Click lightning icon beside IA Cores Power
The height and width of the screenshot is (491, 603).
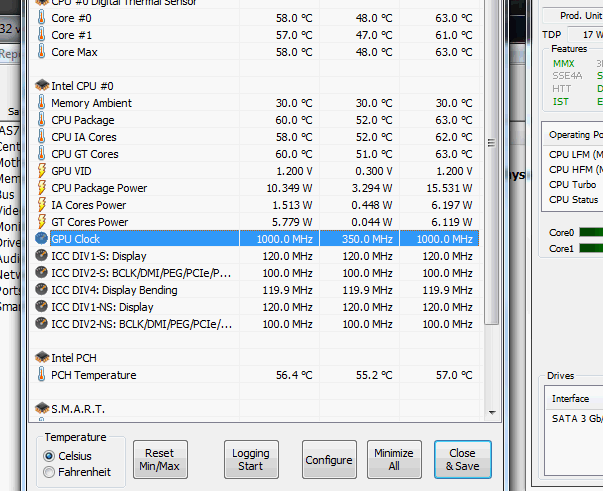tap(42, 204)
